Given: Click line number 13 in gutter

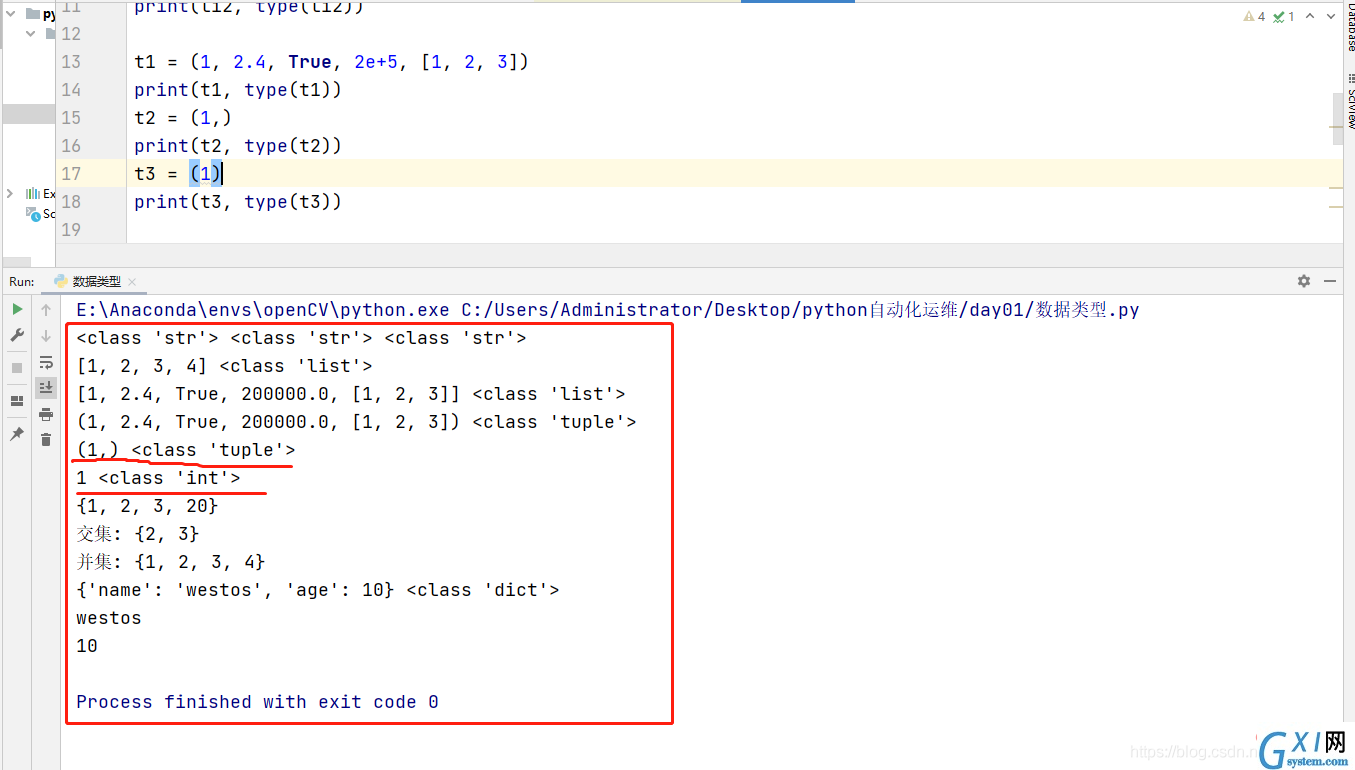Looking at the screenshot, I should [70, 62].
